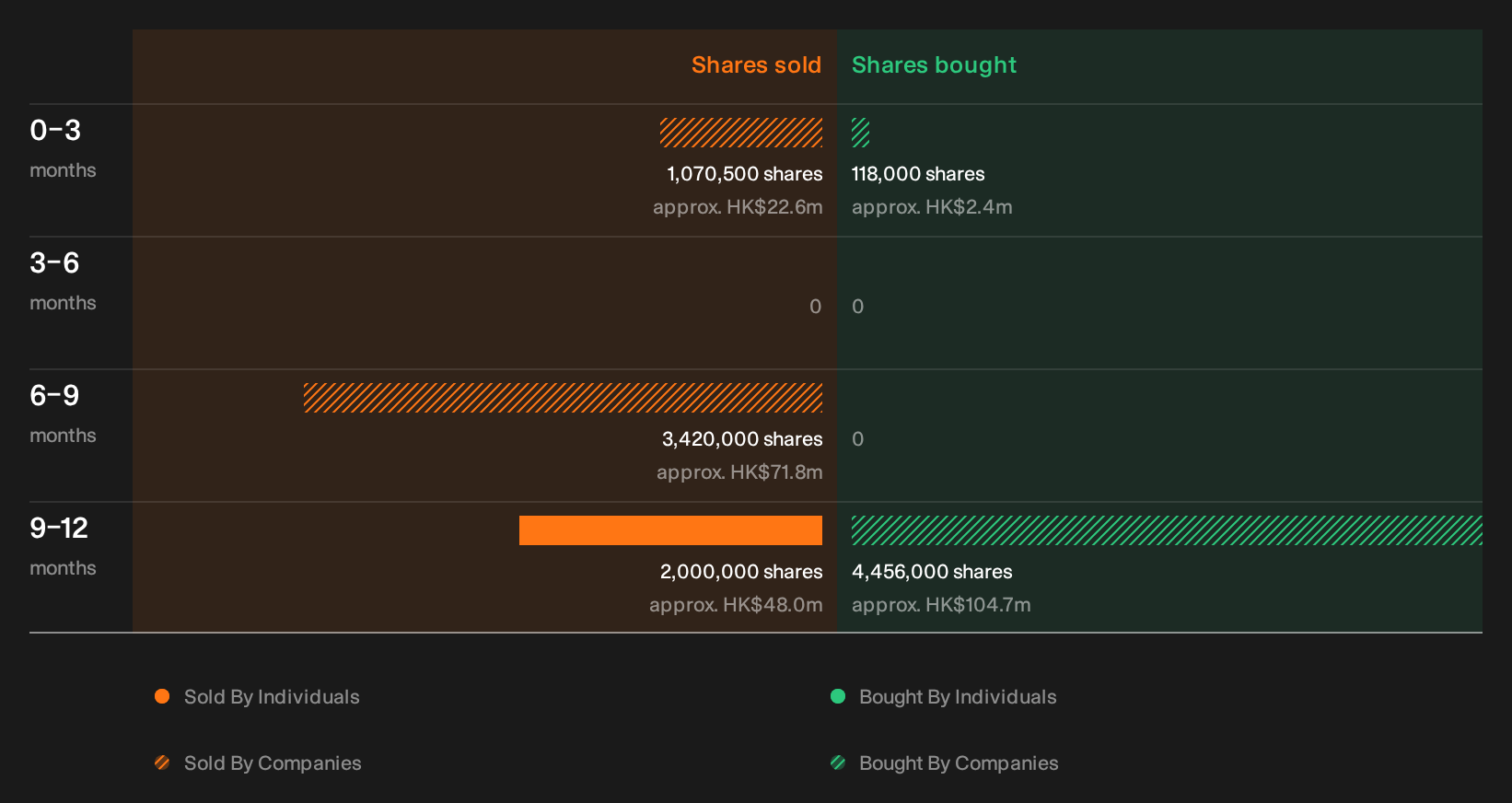Select the Sold By Companies legend label
The height and width of the screenshot is (803, 1512).
click(273, 763)
